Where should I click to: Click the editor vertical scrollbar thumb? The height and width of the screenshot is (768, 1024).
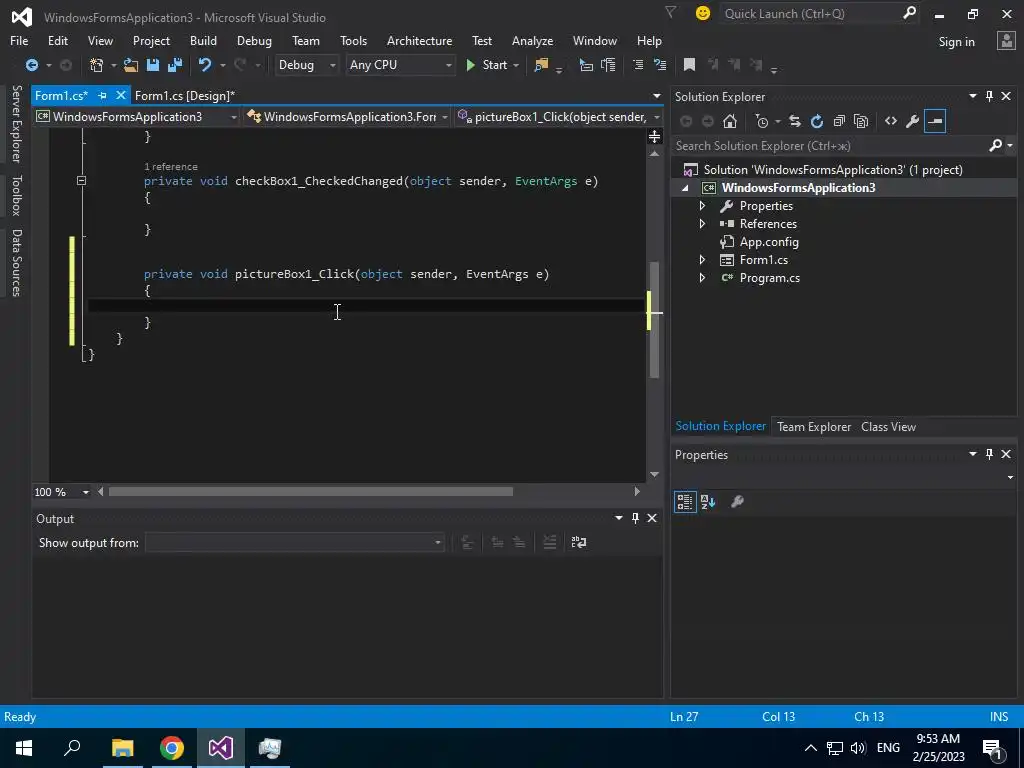point(654,320)
